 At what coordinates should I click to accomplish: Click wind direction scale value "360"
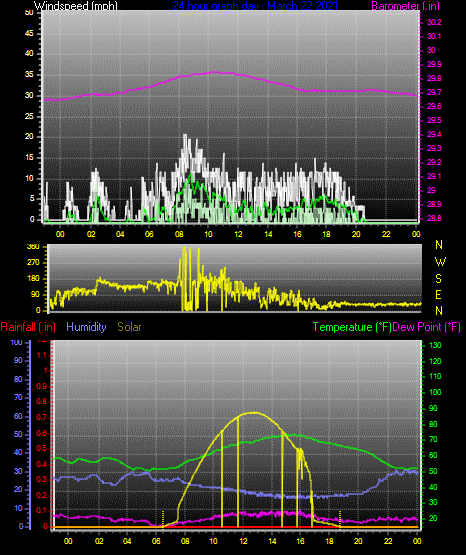tap(33, 247)
